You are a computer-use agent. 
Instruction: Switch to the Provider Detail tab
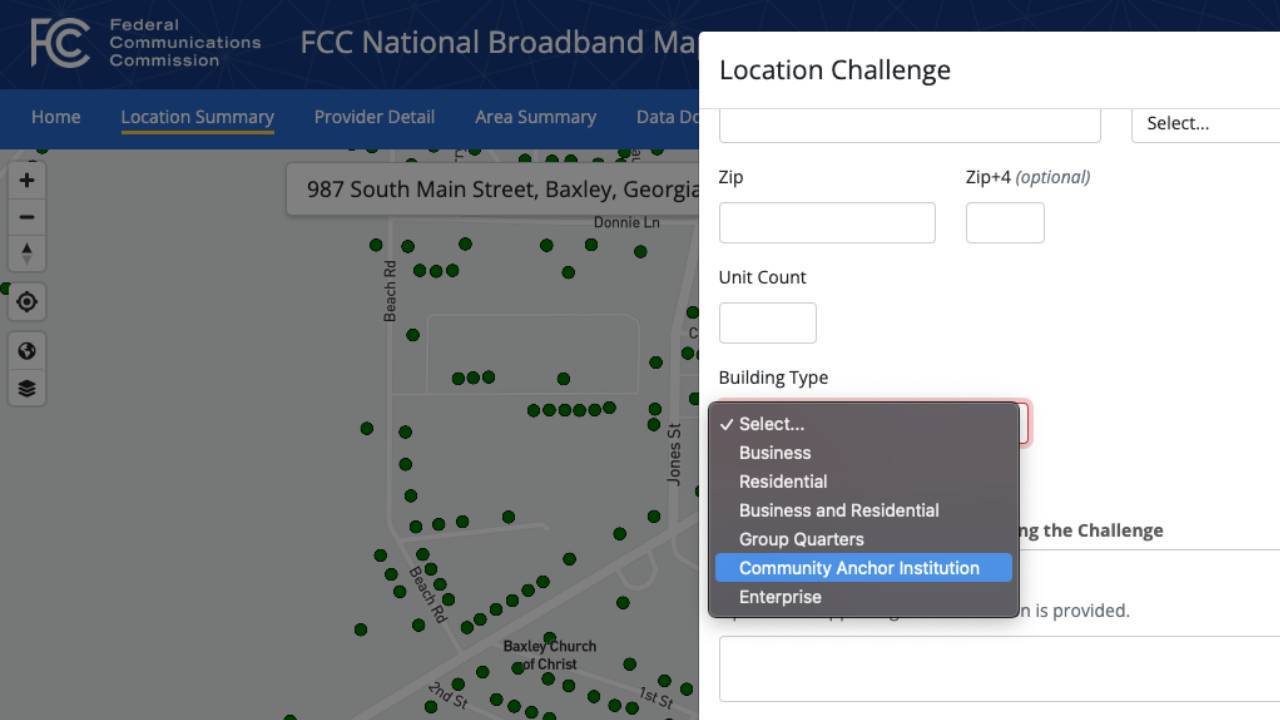click(374, 117)
